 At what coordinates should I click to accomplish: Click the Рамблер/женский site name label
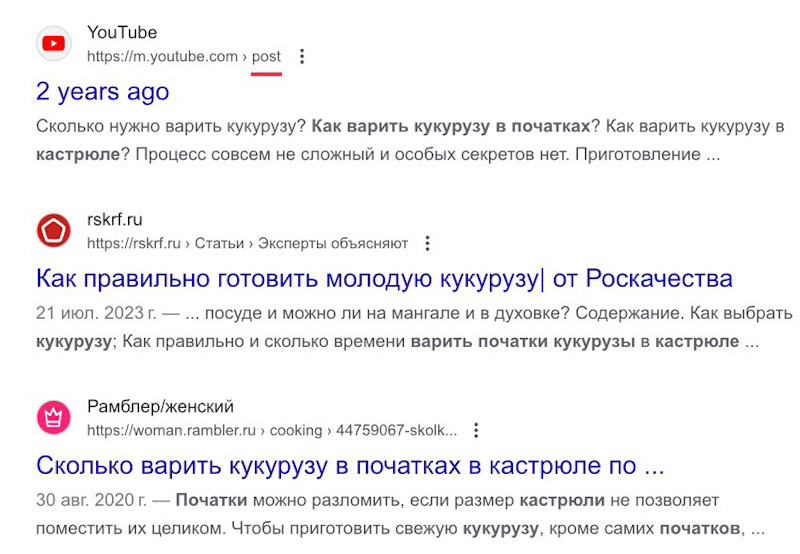click(x=160, y=407)
